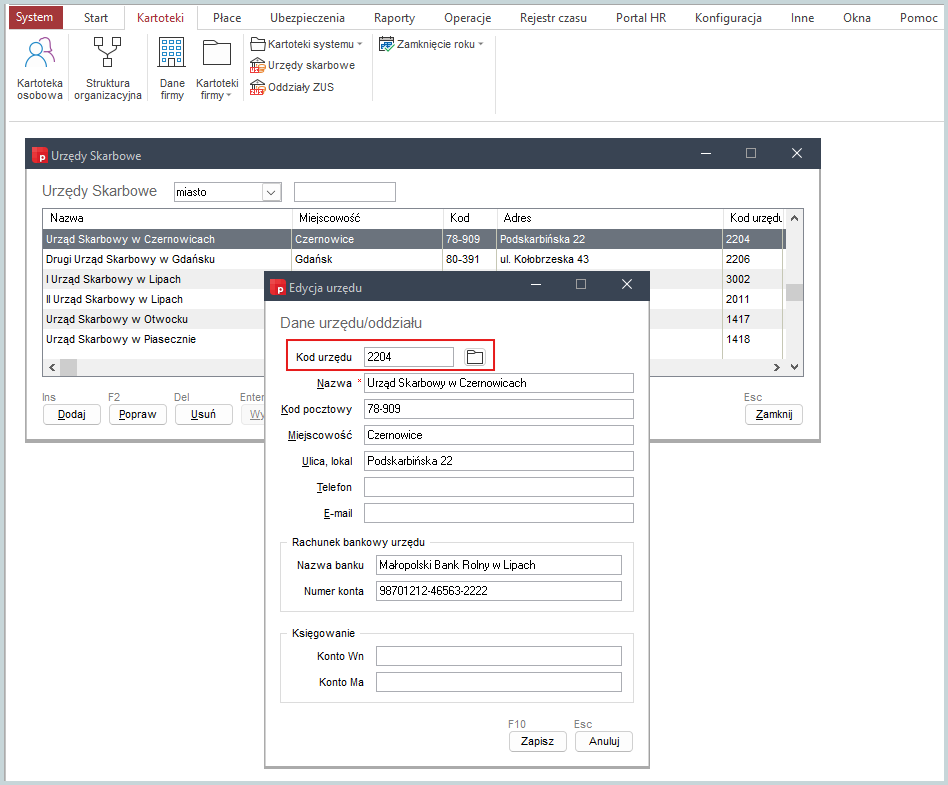Click Anuluj in Edycja urzędu dialog

[x=604, y=742]
